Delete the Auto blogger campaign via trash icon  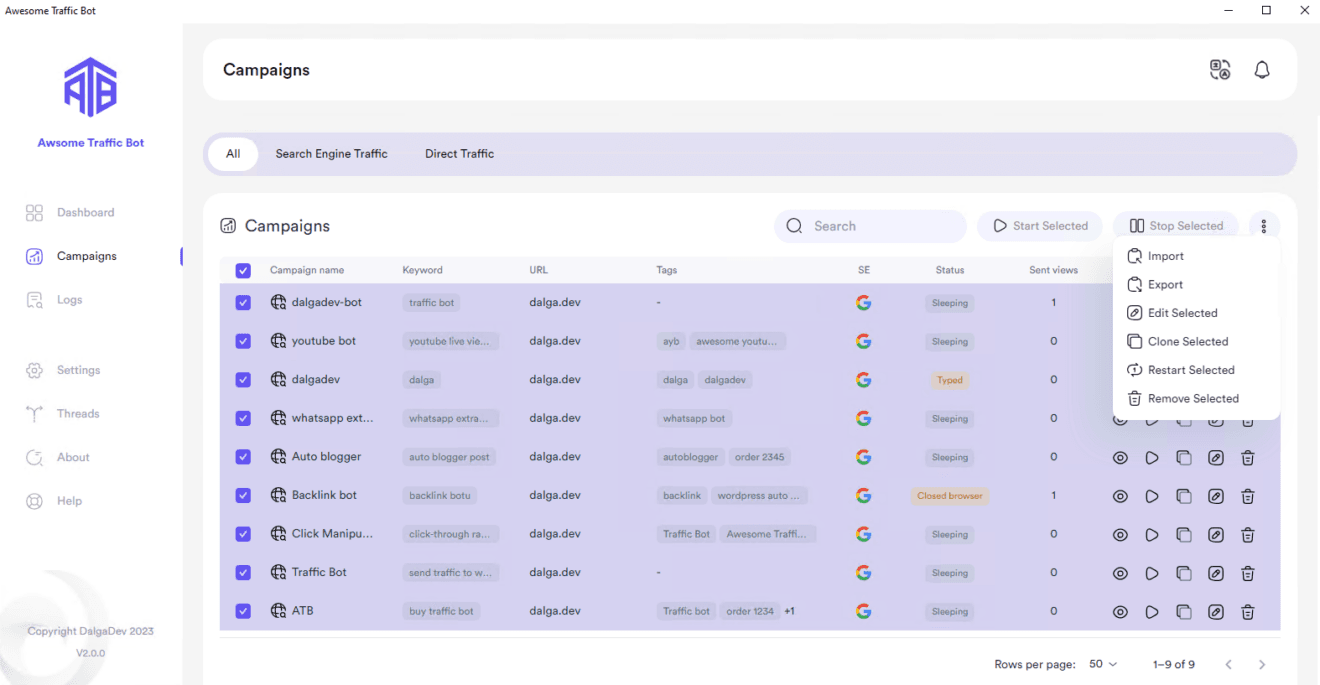(1247, 458)
